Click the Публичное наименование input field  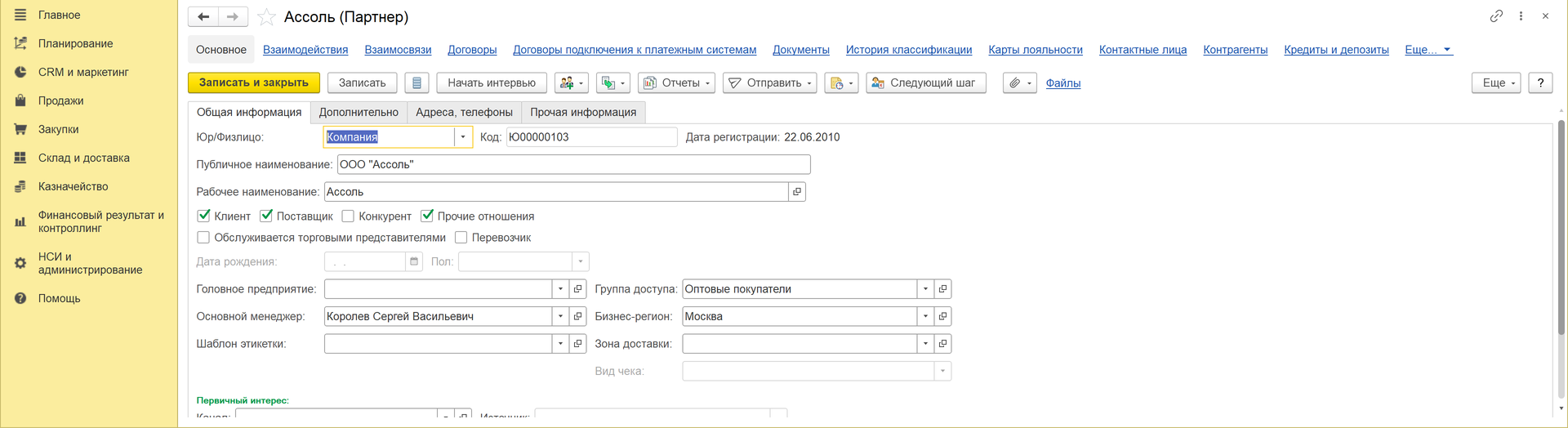coord(574,164)
